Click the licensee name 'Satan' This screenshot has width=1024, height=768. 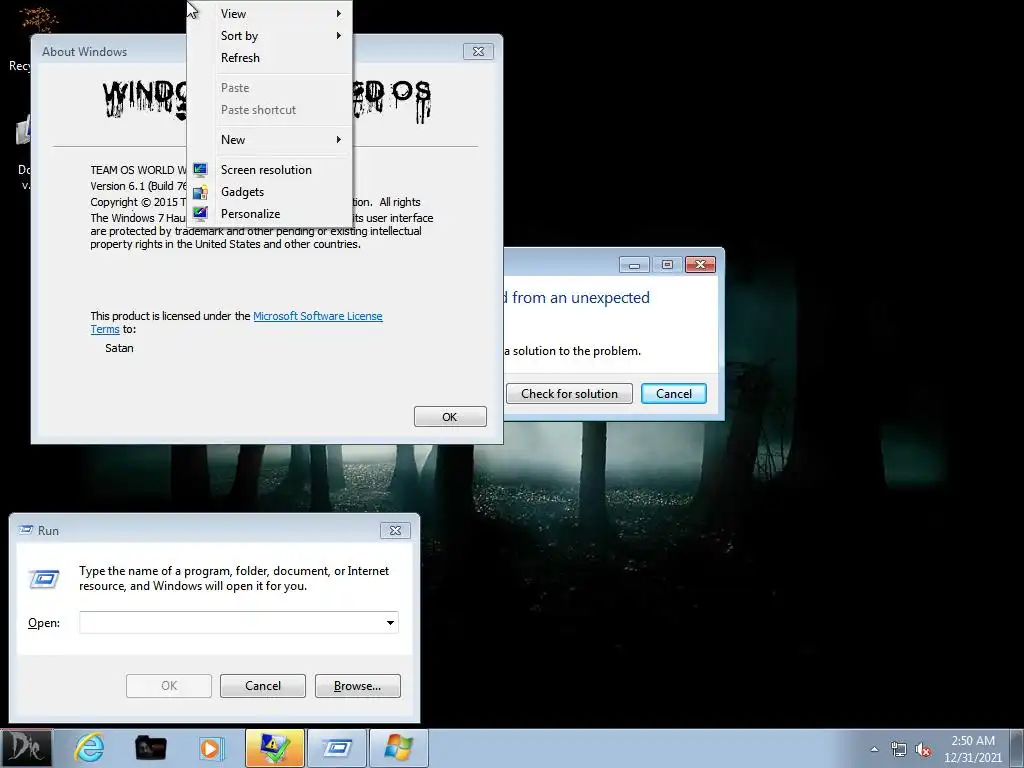pyautogui.click(x=119, y=348)
